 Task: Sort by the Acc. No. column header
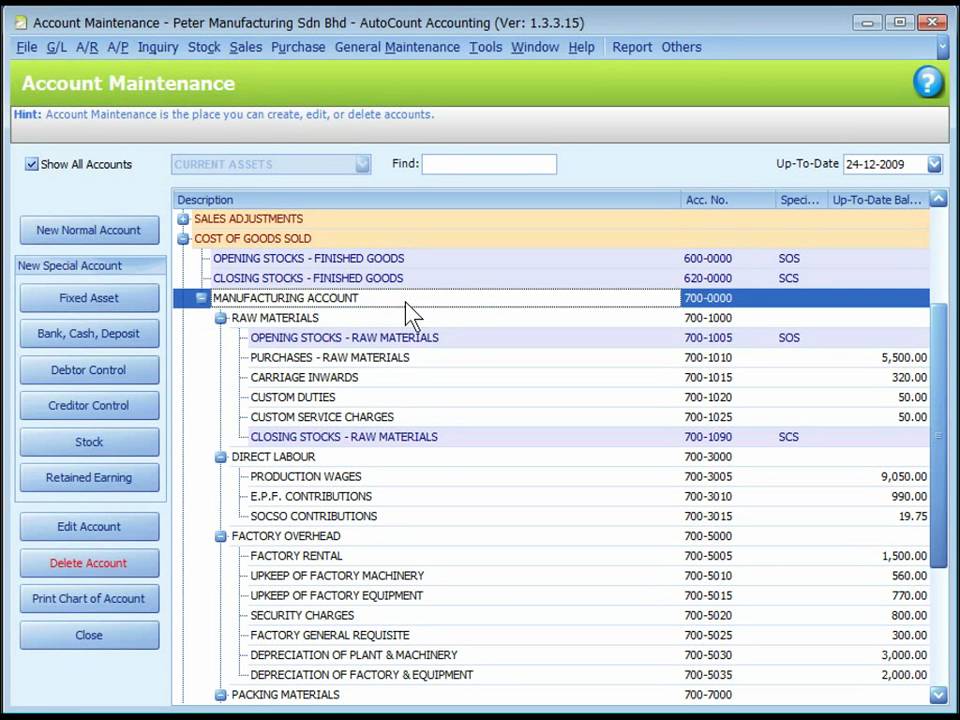(728, 200)
